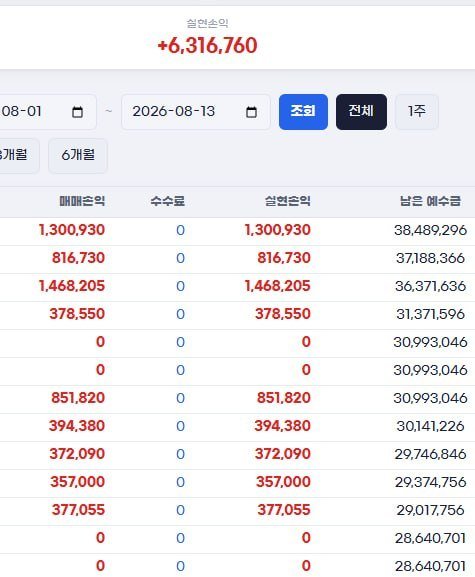Click the total realized profit +6,316,760
Image resolution: width=475 pixels, height=577 pixels.
[207, 46]
